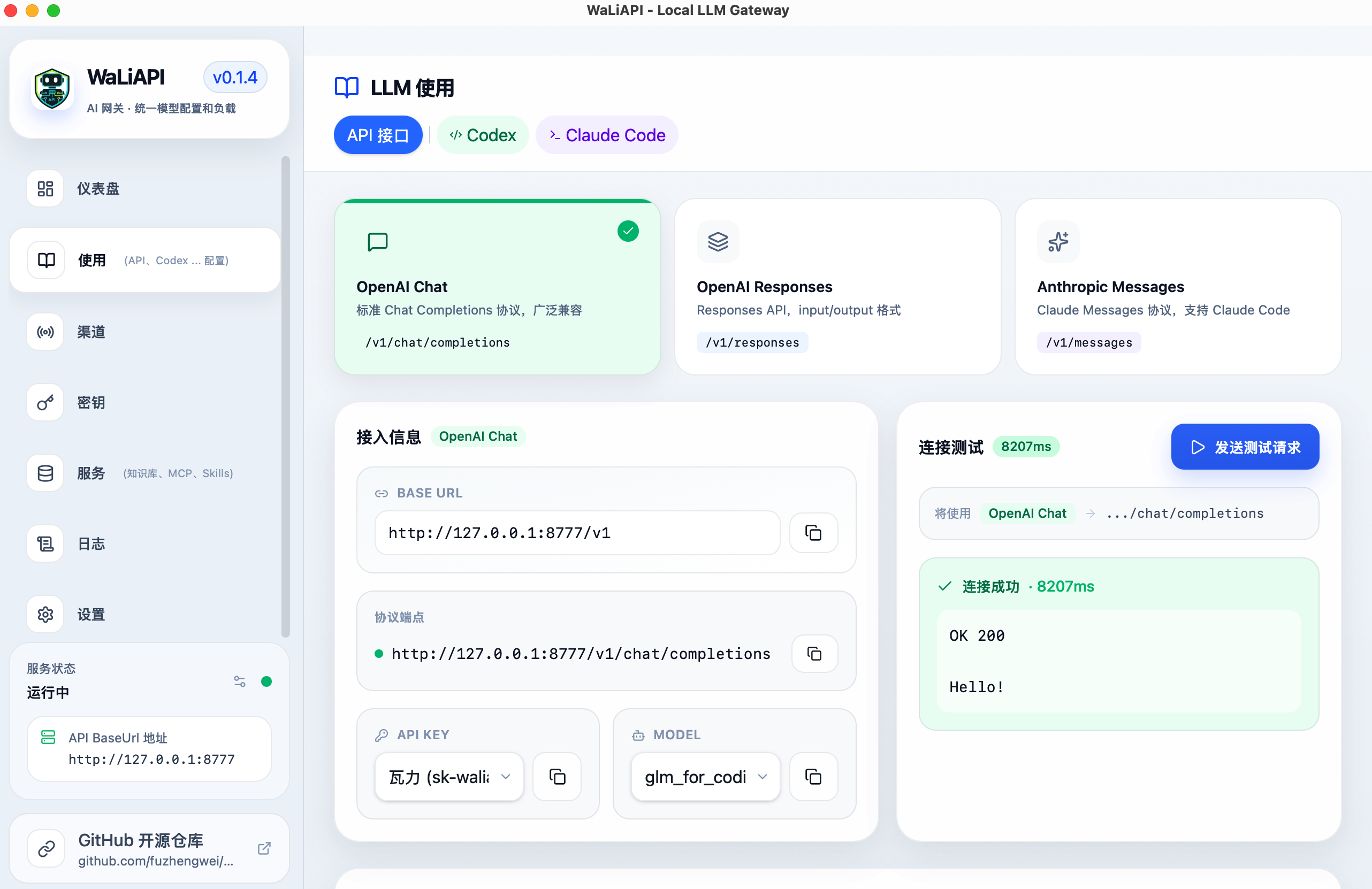Select the OpenAI Chat protocol card

point(497,287)
